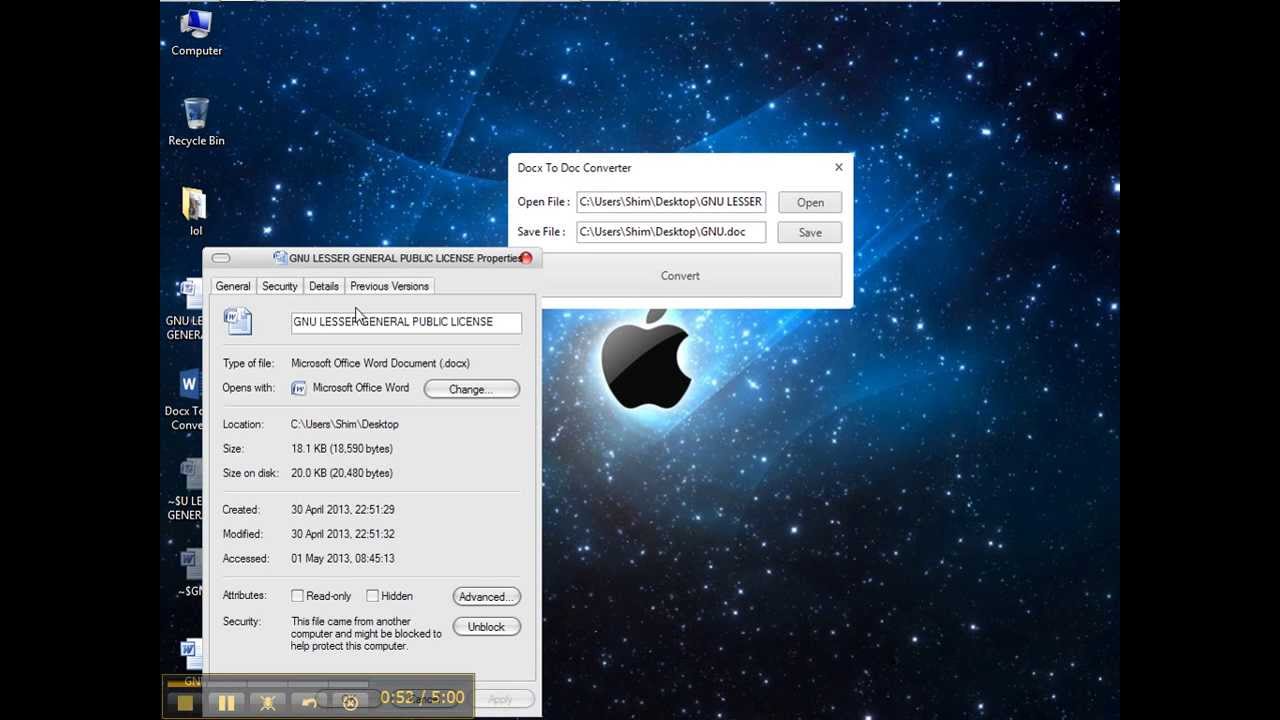The width and height of the screenshot is (1280, 720).
Task: Click the Docx To Doc Converter title text
Action: tap(574, 168)
